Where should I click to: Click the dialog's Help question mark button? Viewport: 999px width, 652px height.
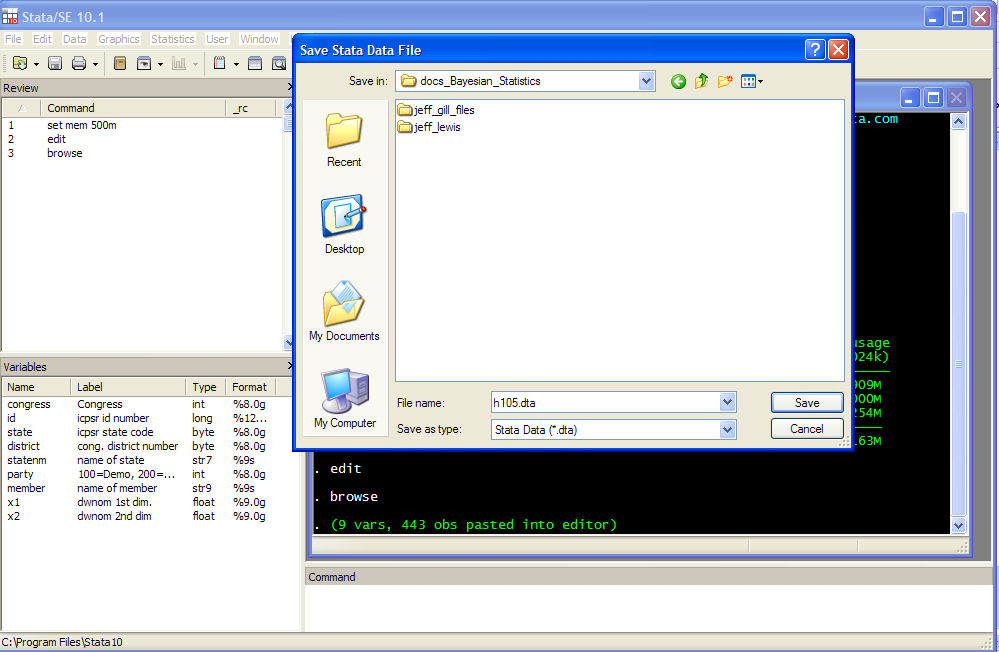click(815, 50)
